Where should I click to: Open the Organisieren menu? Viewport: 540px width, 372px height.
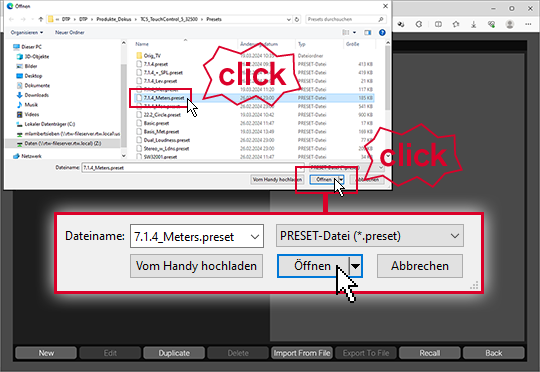[x=27, y=32]
